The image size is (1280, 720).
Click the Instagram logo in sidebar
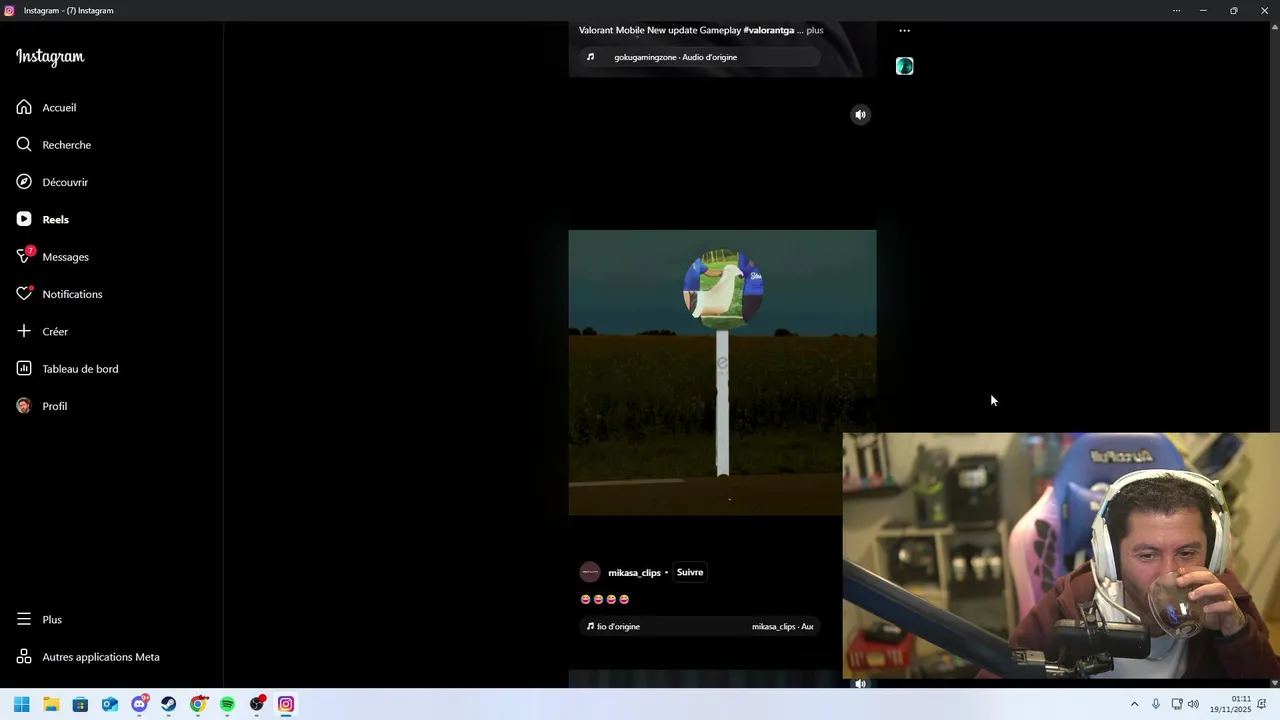[50, 57]
